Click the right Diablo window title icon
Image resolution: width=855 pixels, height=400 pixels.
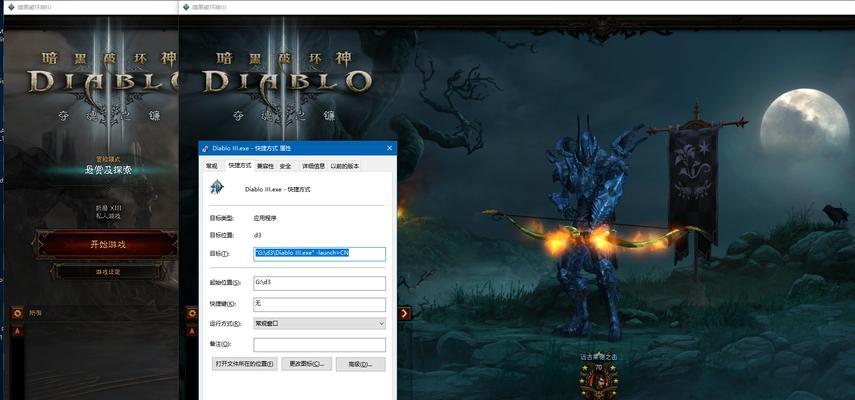click(x=186, y=7)
